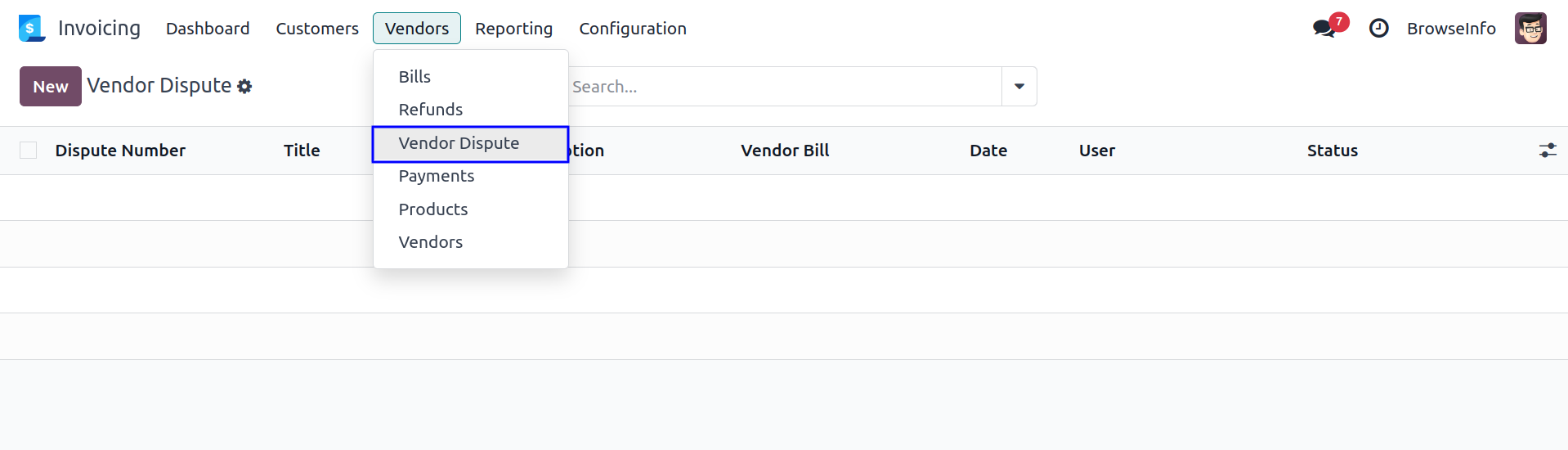Viewport: 1568px width, 450px height.
Task: Toggle the select-all records checkbox
Action: pyautogui.click(x=29, y=151)
